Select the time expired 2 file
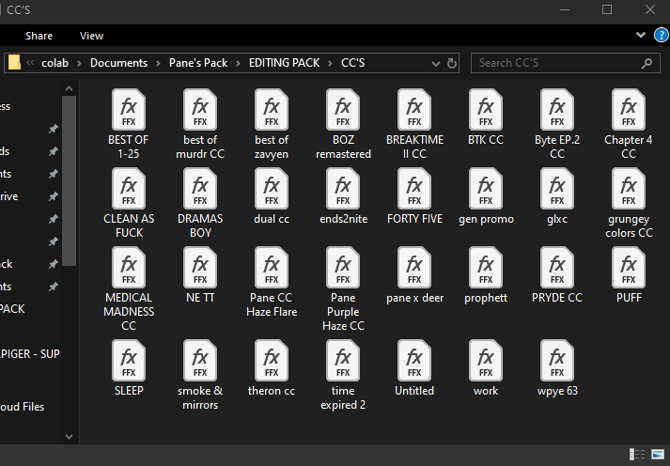 click(x=343, y=375)
